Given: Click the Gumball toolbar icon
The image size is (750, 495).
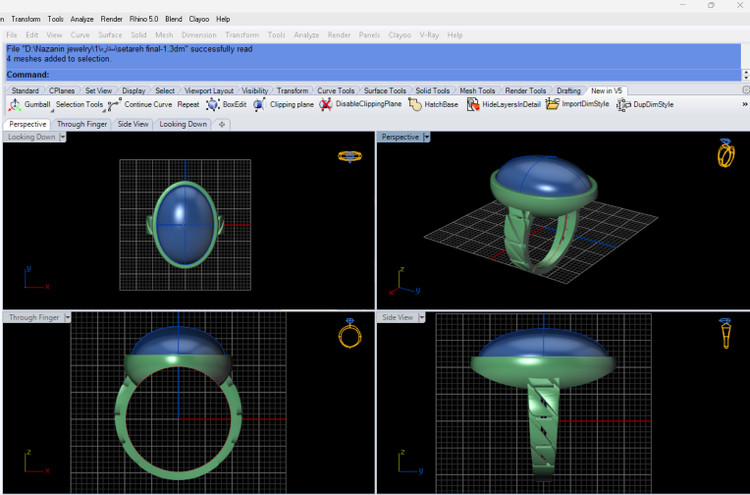Looking at the screenshot, I should 14,105.
